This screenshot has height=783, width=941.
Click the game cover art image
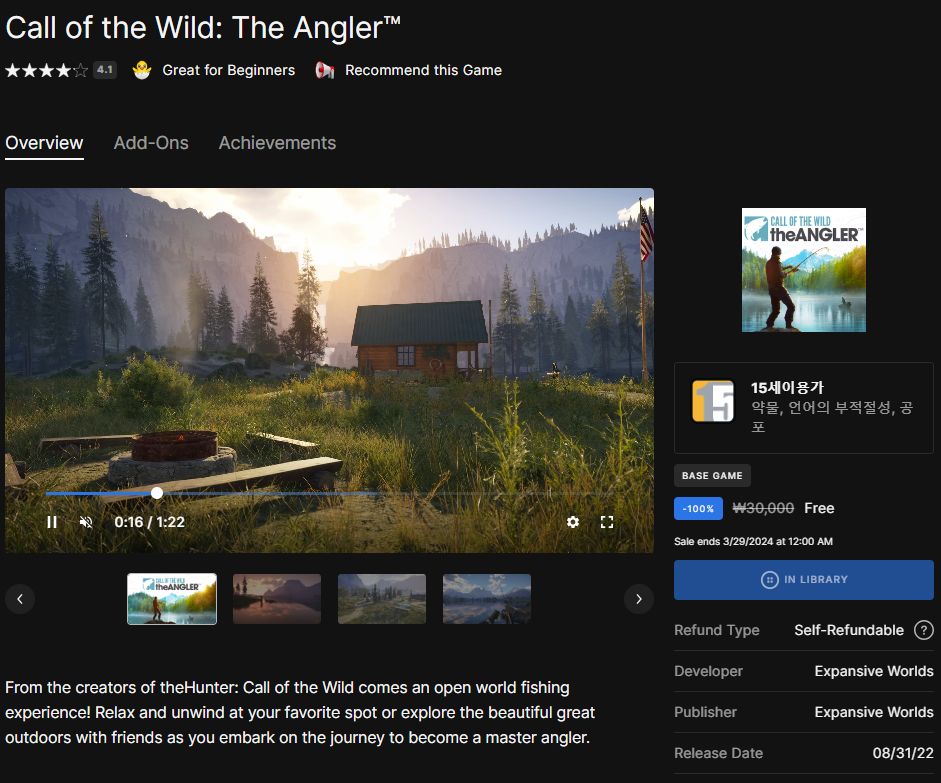[x=804, y=270]
